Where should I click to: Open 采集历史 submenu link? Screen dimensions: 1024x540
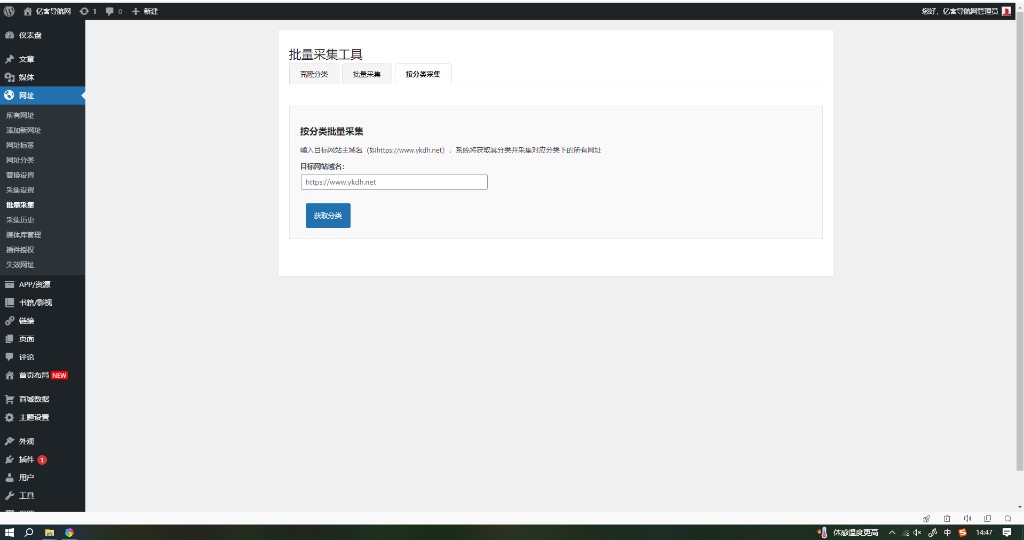(21, 219)
